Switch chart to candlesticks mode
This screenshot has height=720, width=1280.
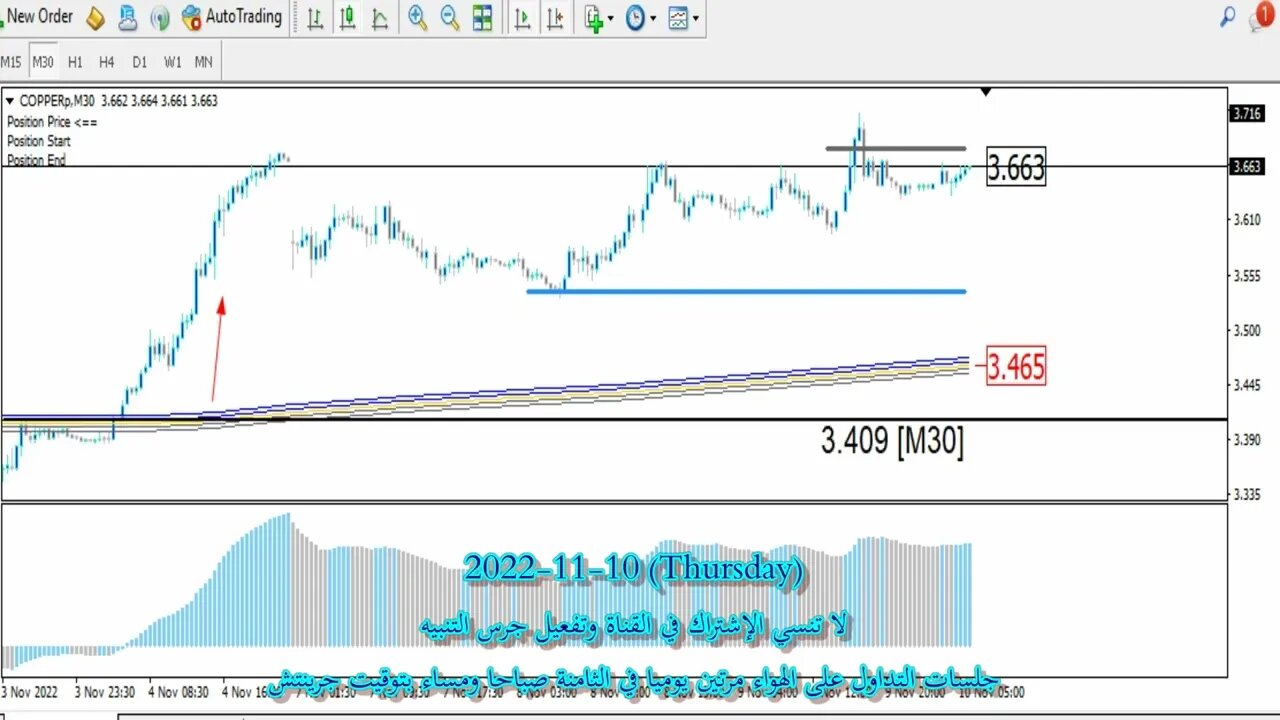347,17
